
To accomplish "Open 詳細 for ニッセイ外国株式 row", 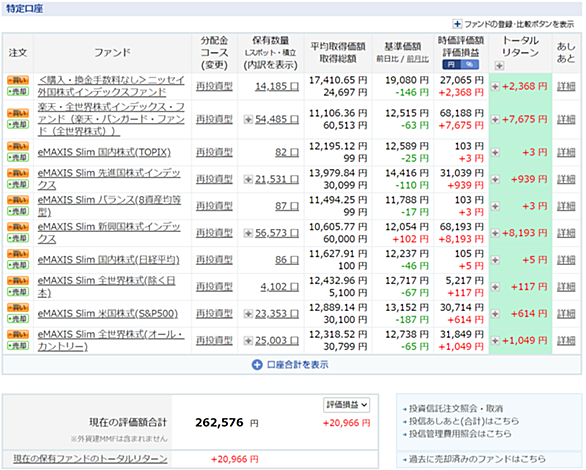I will (x=566, y=87).
